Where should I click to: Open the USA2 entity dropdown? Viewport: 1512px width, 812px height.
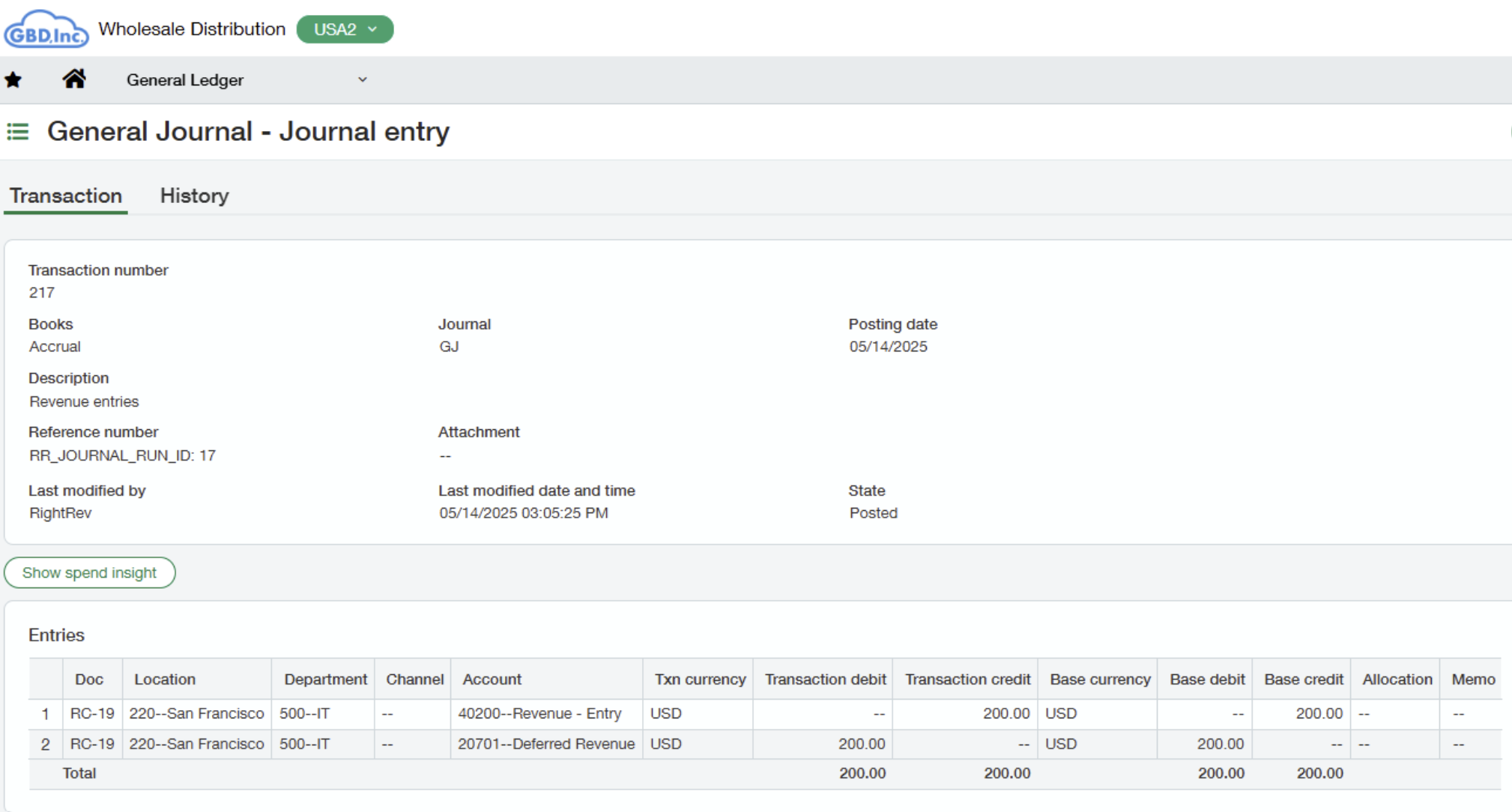click(345, 29)
